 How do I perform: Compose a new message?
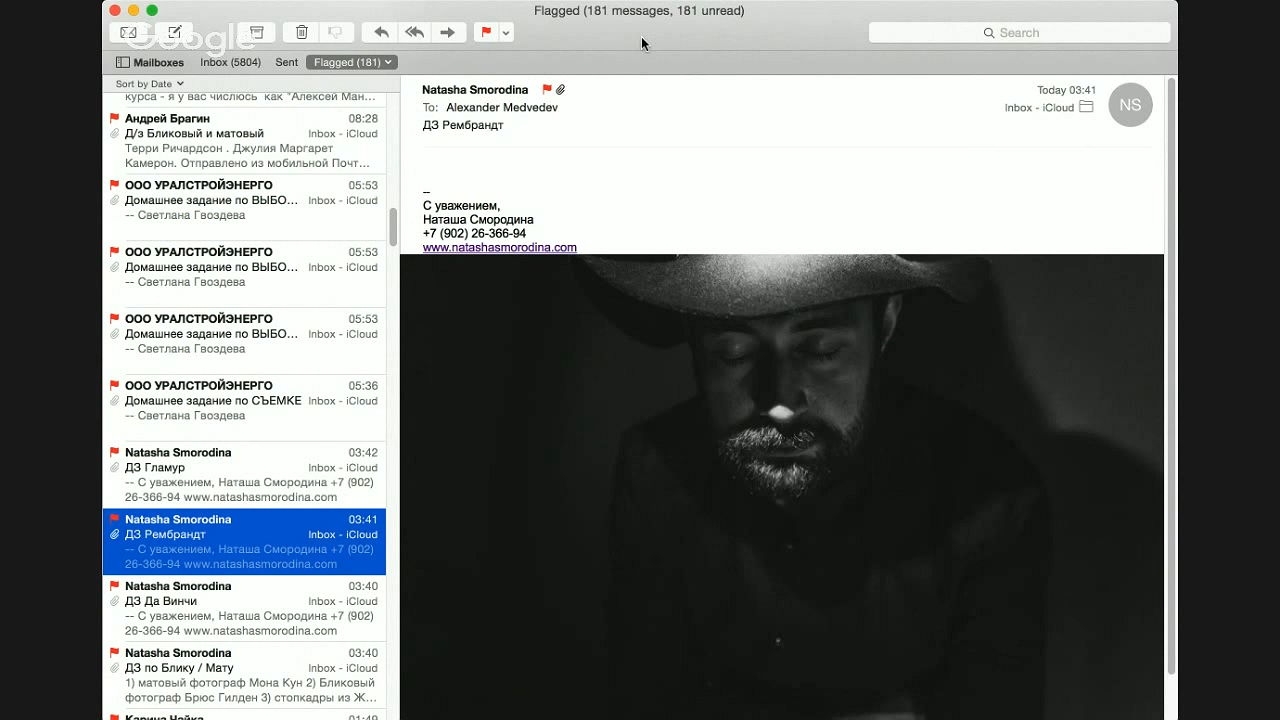point(175,33)
